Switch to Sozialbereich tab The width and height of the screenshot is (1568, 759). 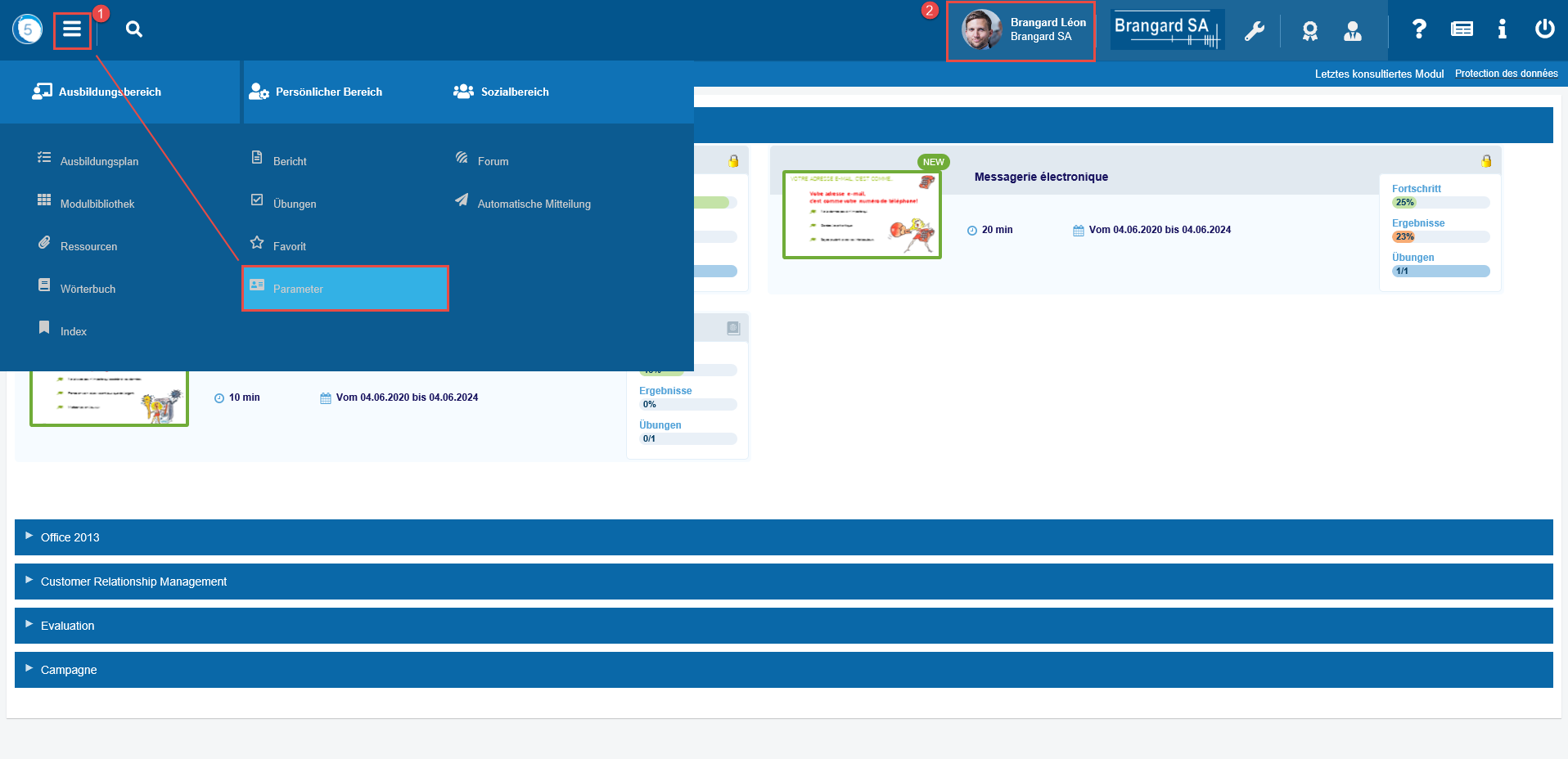point(514,92)
